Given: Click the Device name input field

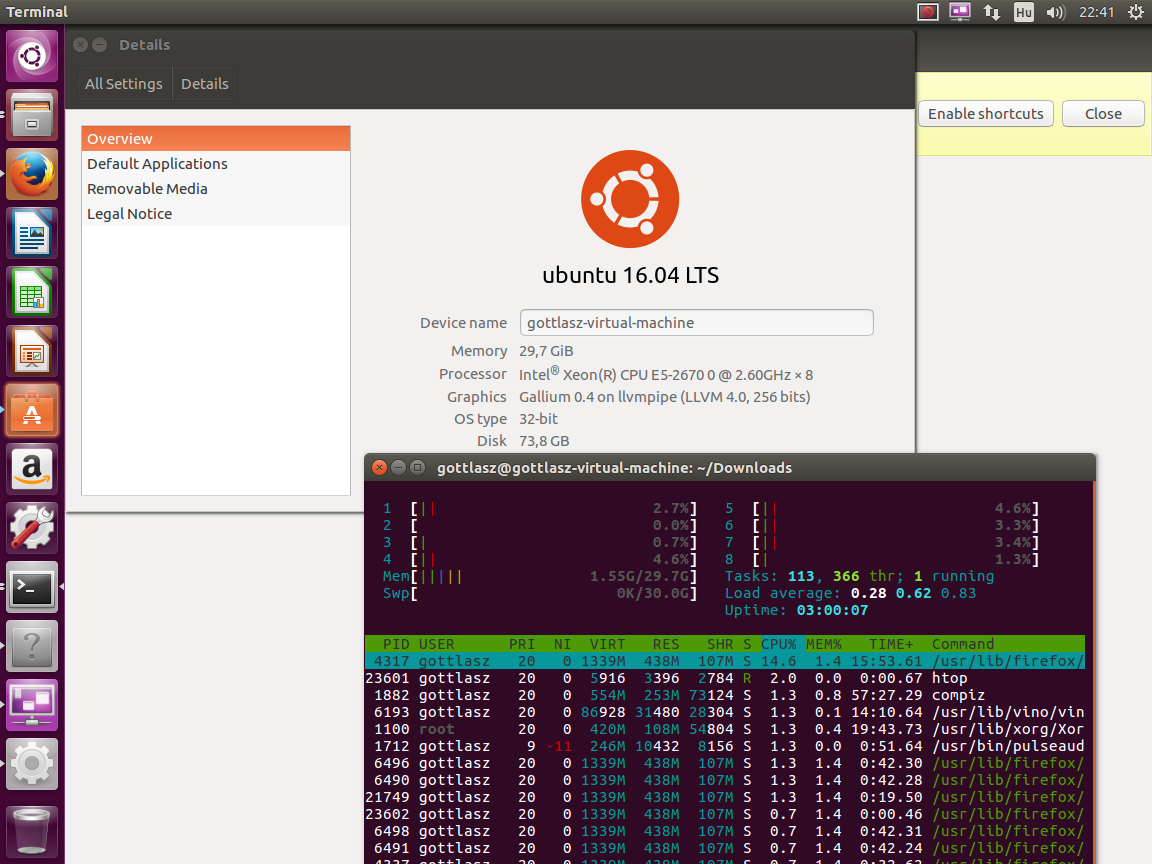Looking at the screenshot, I should pyautogui.click(x=696, y=323).
